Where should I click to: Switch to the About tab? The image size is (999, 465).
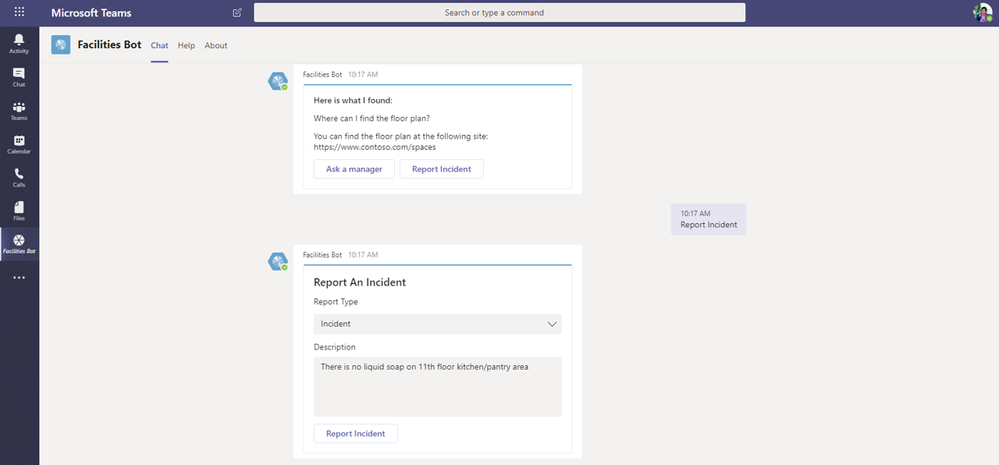[216, 45]
